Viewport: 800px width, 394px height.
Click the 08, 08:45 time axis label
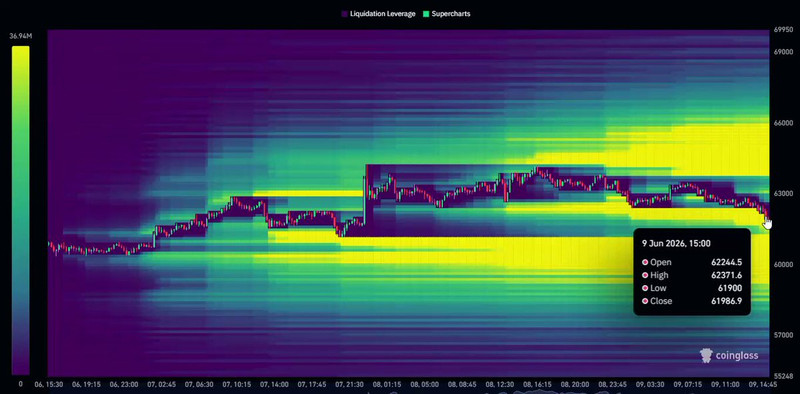pos(462,384)
